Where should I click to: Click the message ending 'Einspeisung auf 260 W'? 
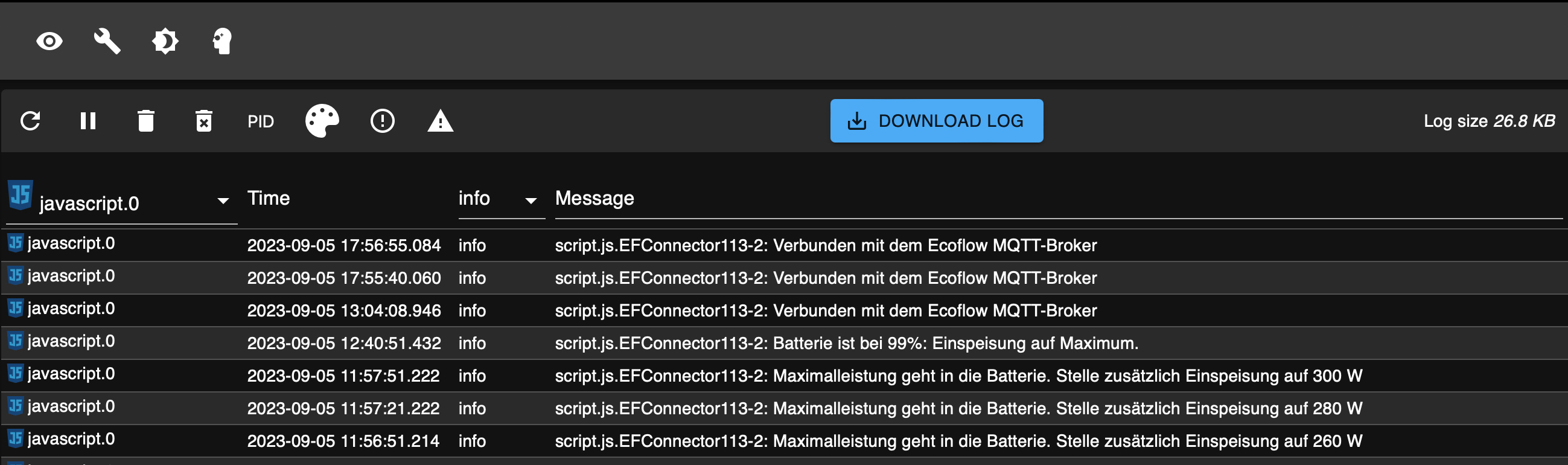[x=958, y=441]
